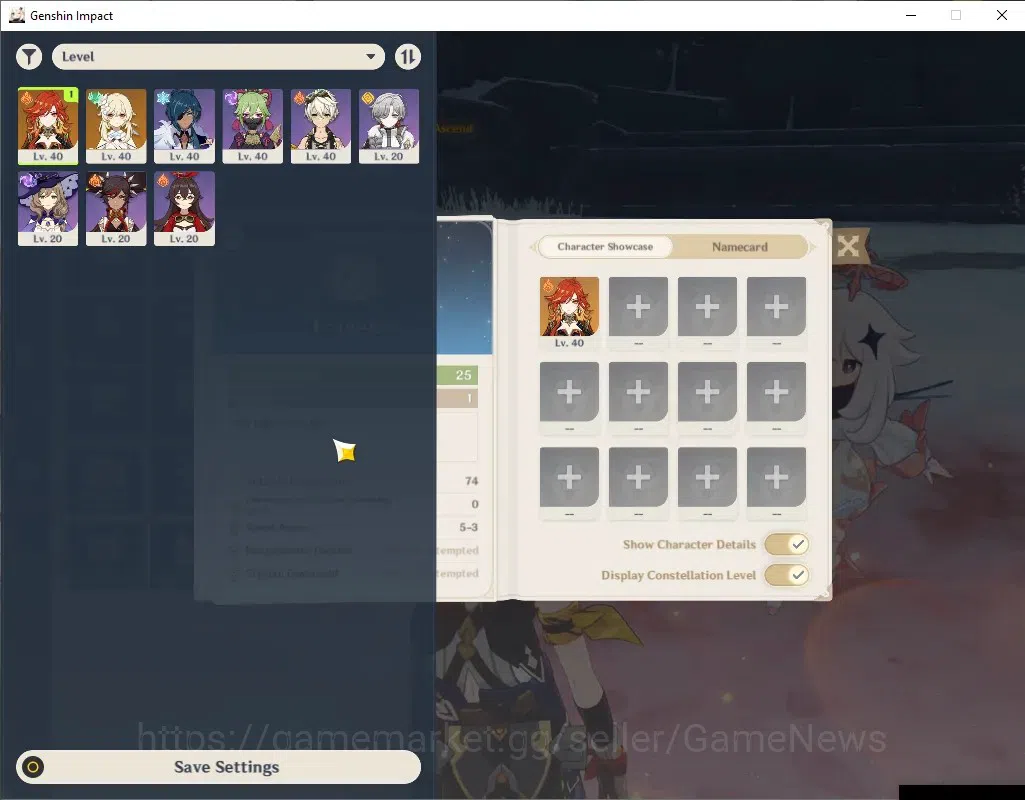The width and height of the screenshot is (1025, 800).
Task: Close the Genshin Impact window
Action: coord(1001,15)
